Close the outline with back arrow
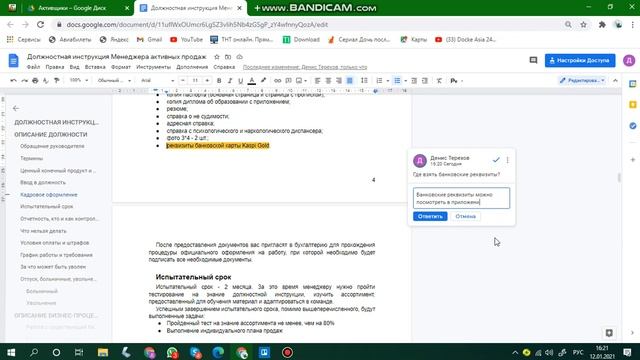The image size is (640, 360). (16, 108)
